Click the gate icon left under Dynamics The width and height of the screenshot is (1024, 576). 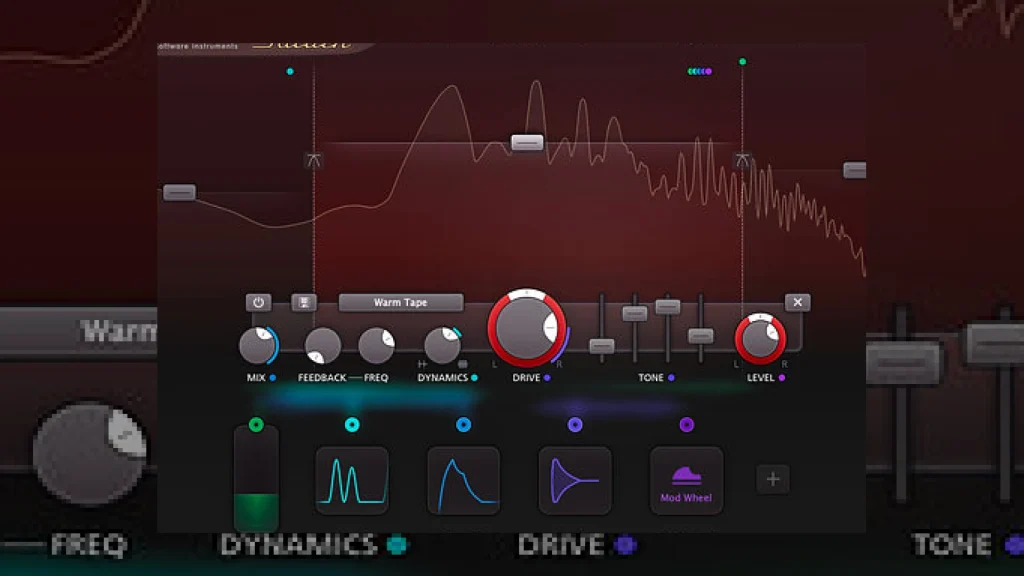(x=422, y=364)
